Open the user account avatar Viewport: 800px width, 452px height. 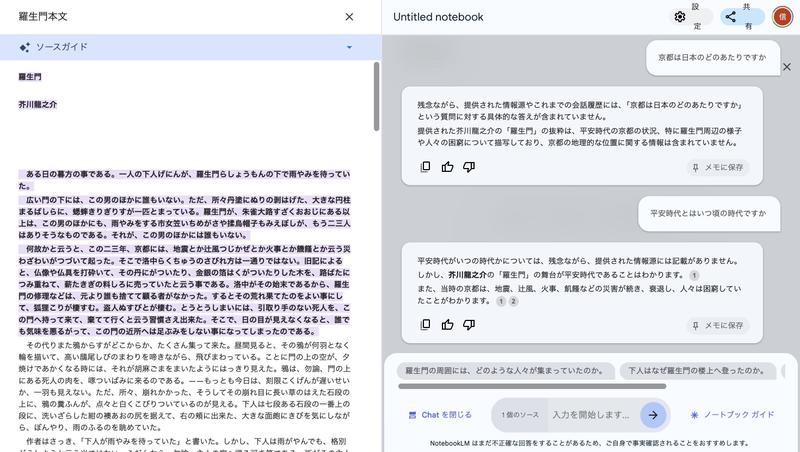coord(783,17)
